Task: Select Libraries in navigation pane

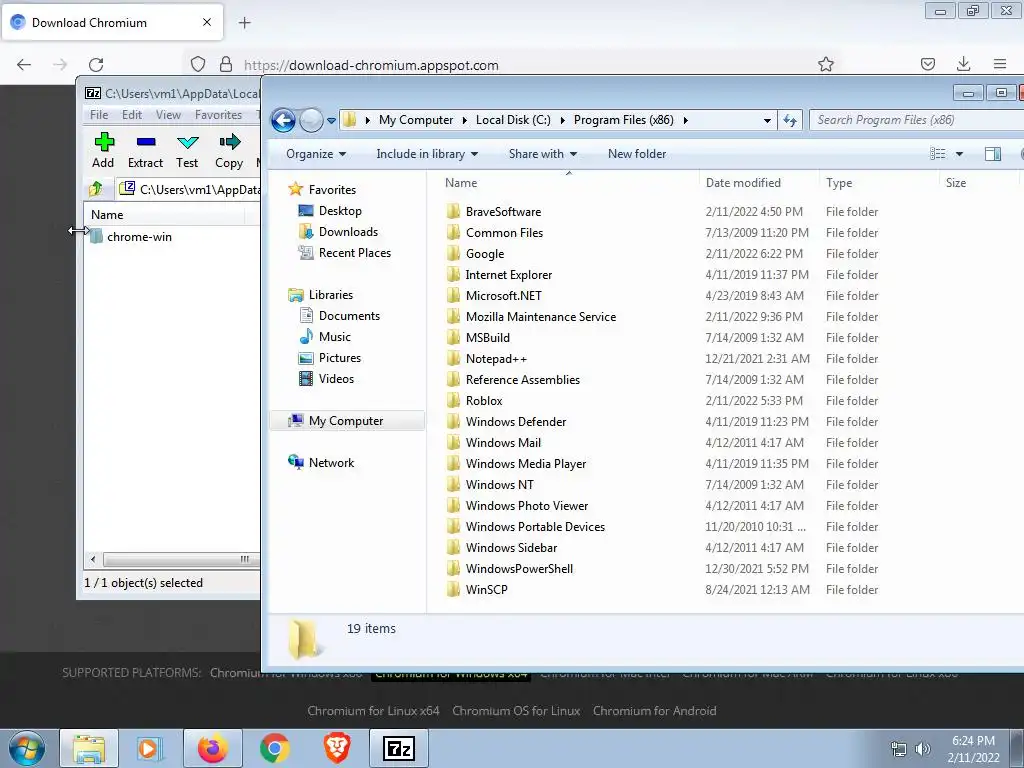Action: 321,295
